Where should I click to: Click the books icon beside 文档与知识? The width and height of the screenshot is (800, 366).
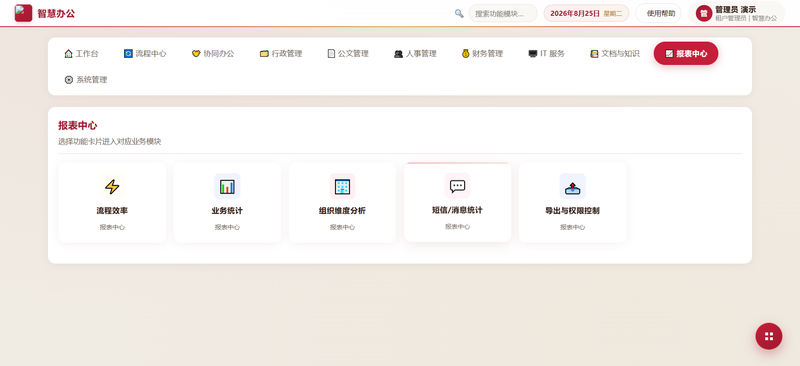point(594,54)
